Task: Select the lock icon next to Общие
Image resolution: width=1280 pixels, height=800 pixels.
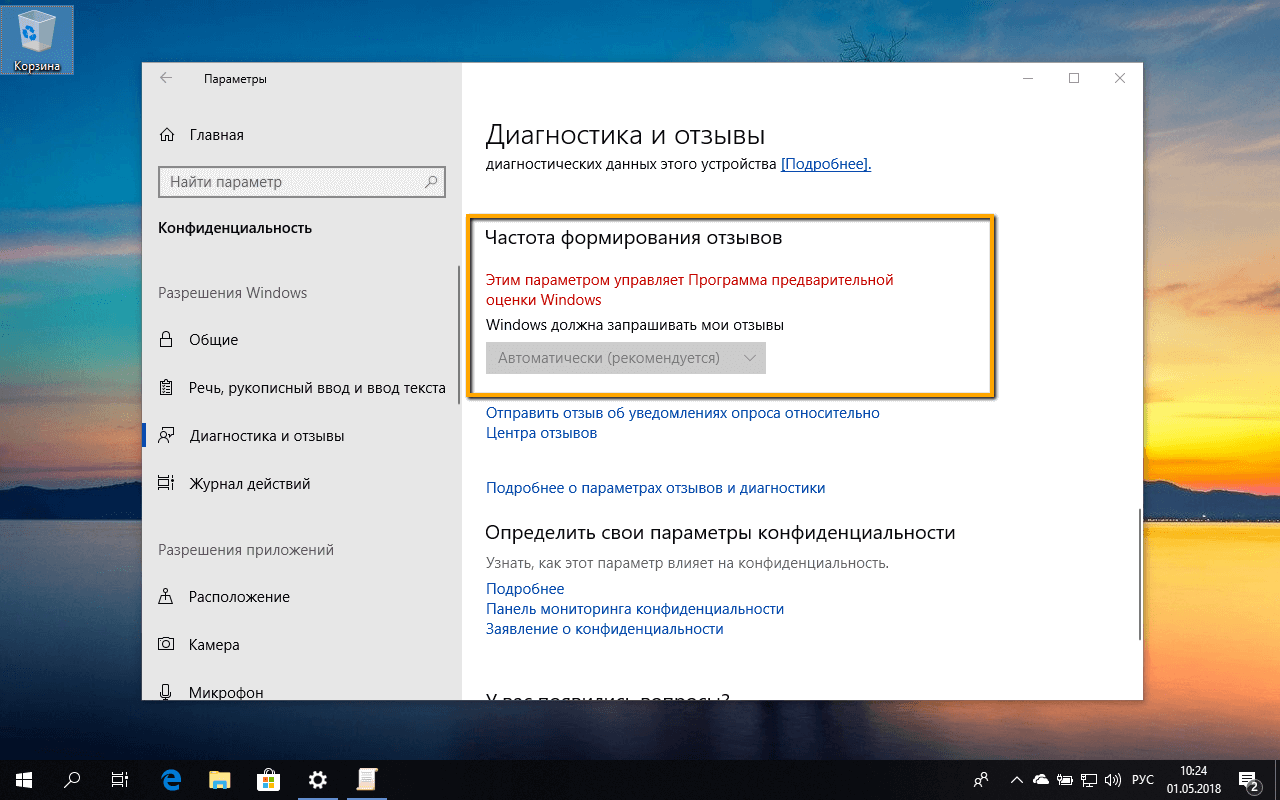Action: pyautogui.click(x=165, y=340)
